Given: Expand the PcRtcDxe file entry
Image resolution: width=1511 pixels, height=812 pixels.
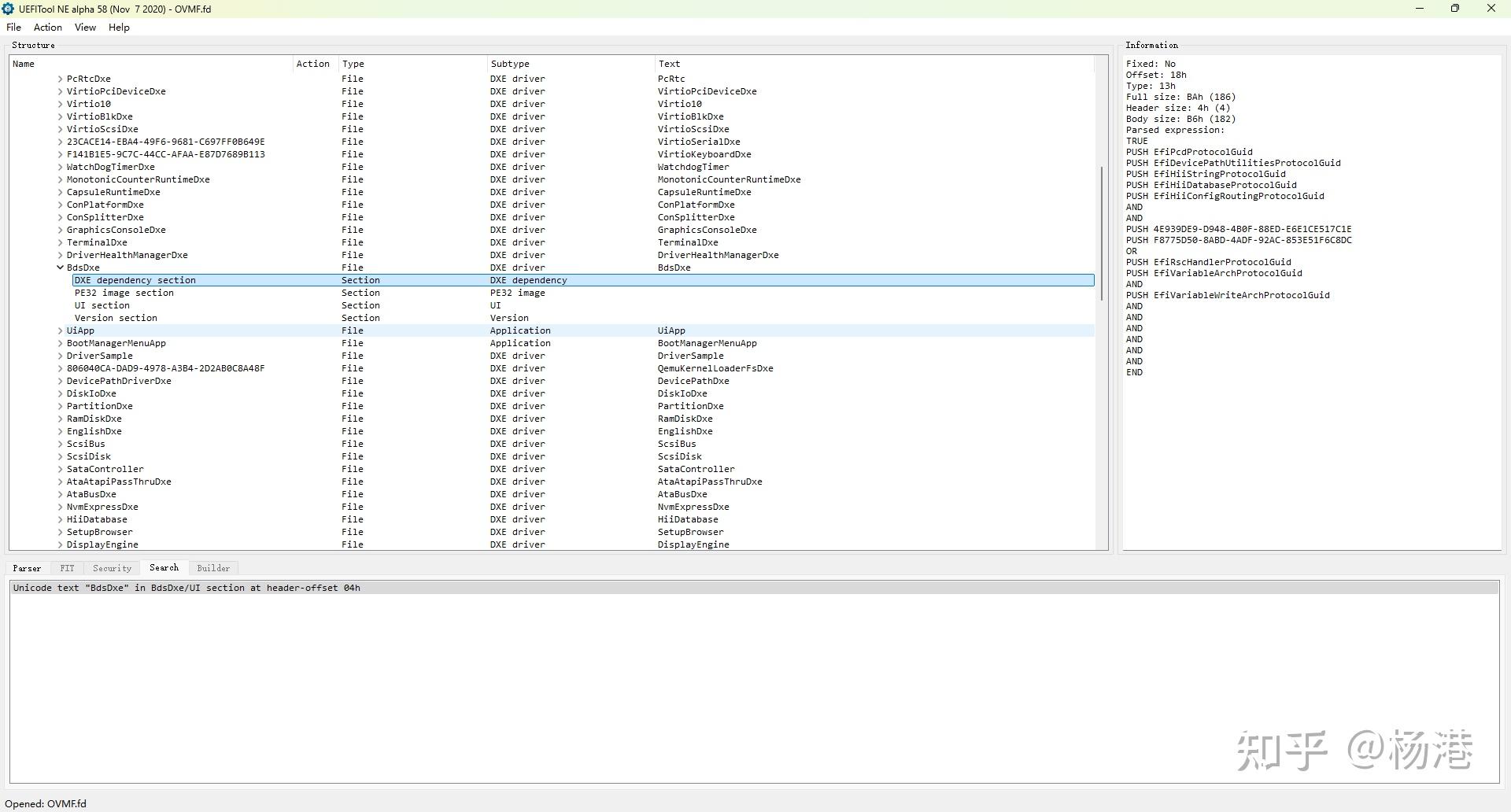Looking at the screenshot, I should (x=60, y=78).
